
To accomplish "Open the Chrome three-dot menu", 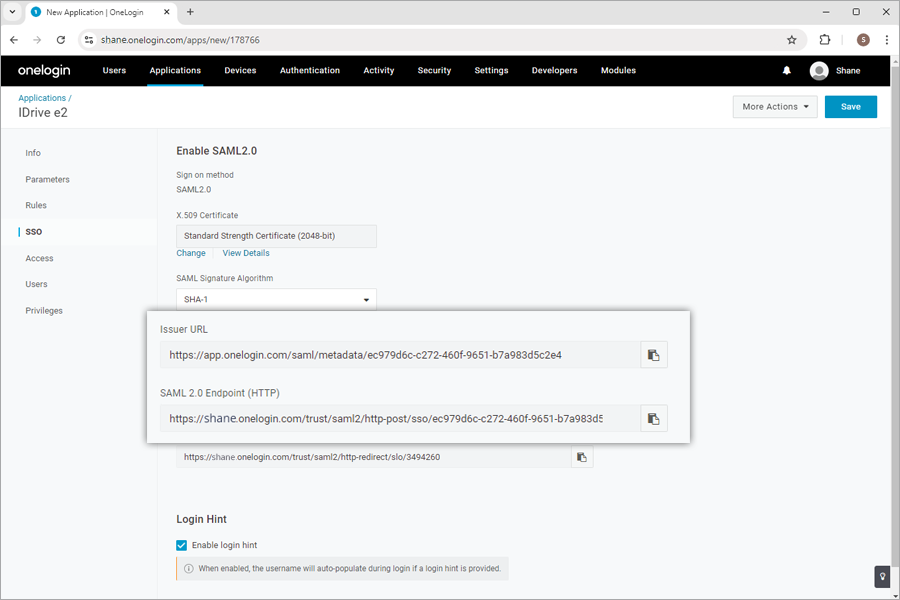I will 887,40.
